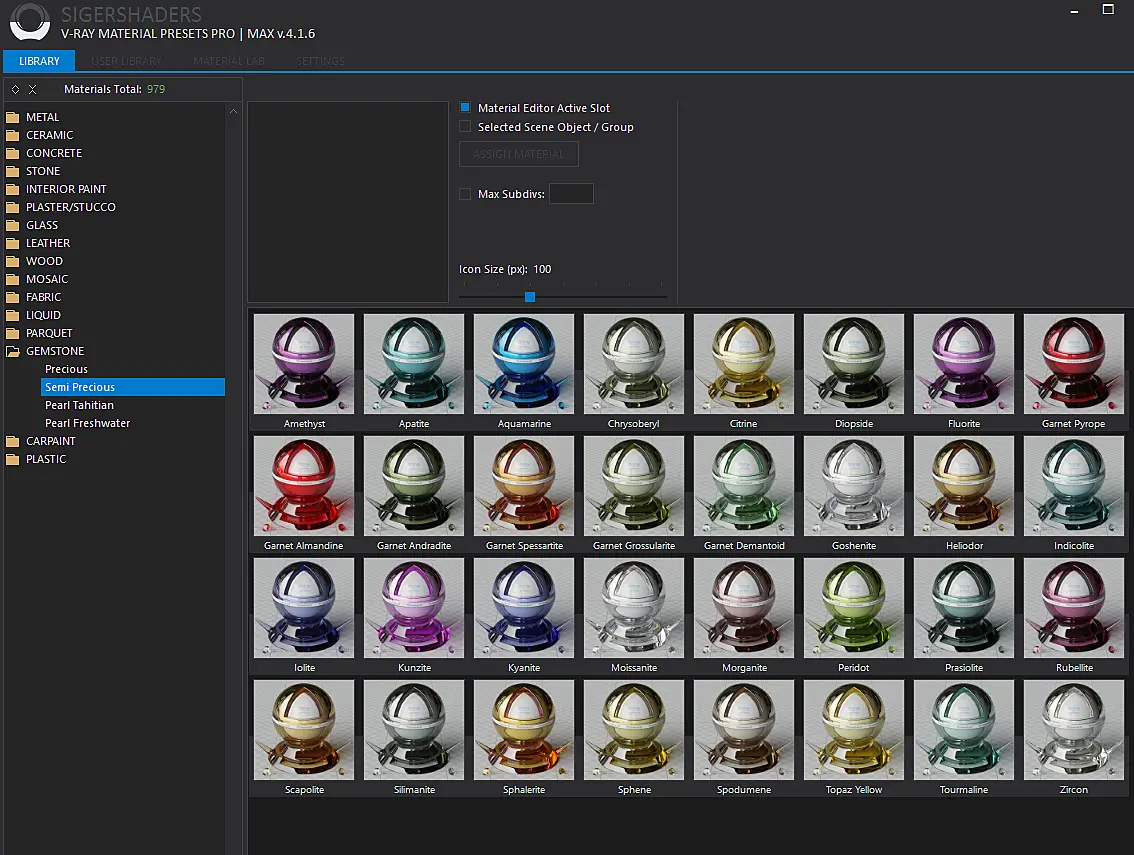The width and height of the screenshot is (1134, 855).
Task: Select the Garnet Almandine material thumbnail
Action: [304, 486]
